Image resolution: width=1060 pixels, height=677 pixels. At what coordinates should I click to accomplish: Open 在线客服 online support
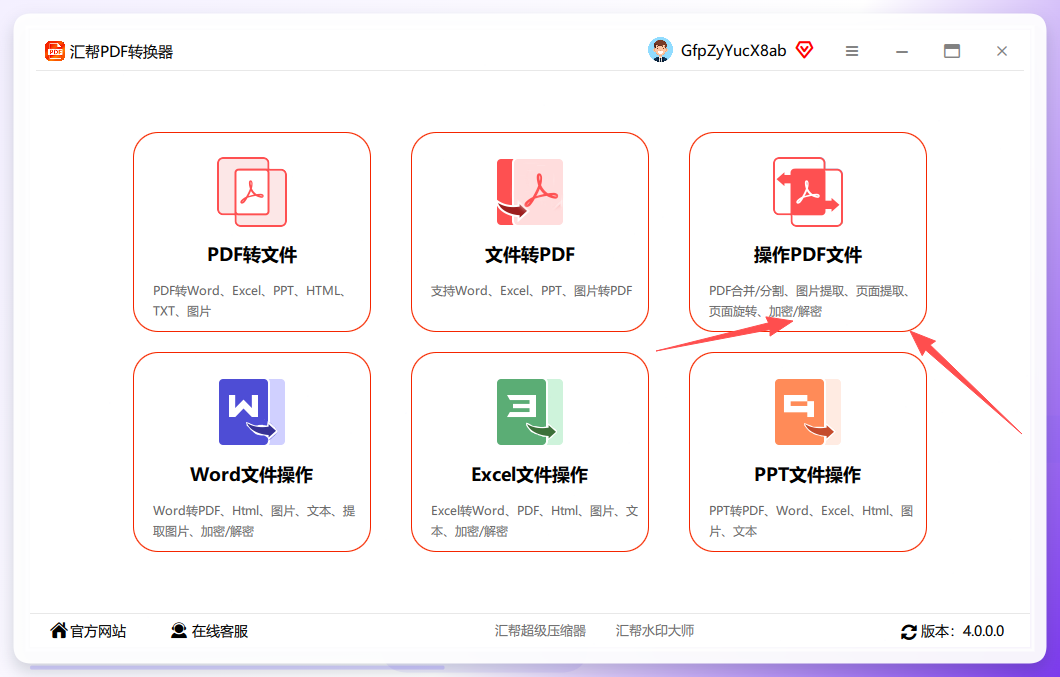[x=220, y=631]
